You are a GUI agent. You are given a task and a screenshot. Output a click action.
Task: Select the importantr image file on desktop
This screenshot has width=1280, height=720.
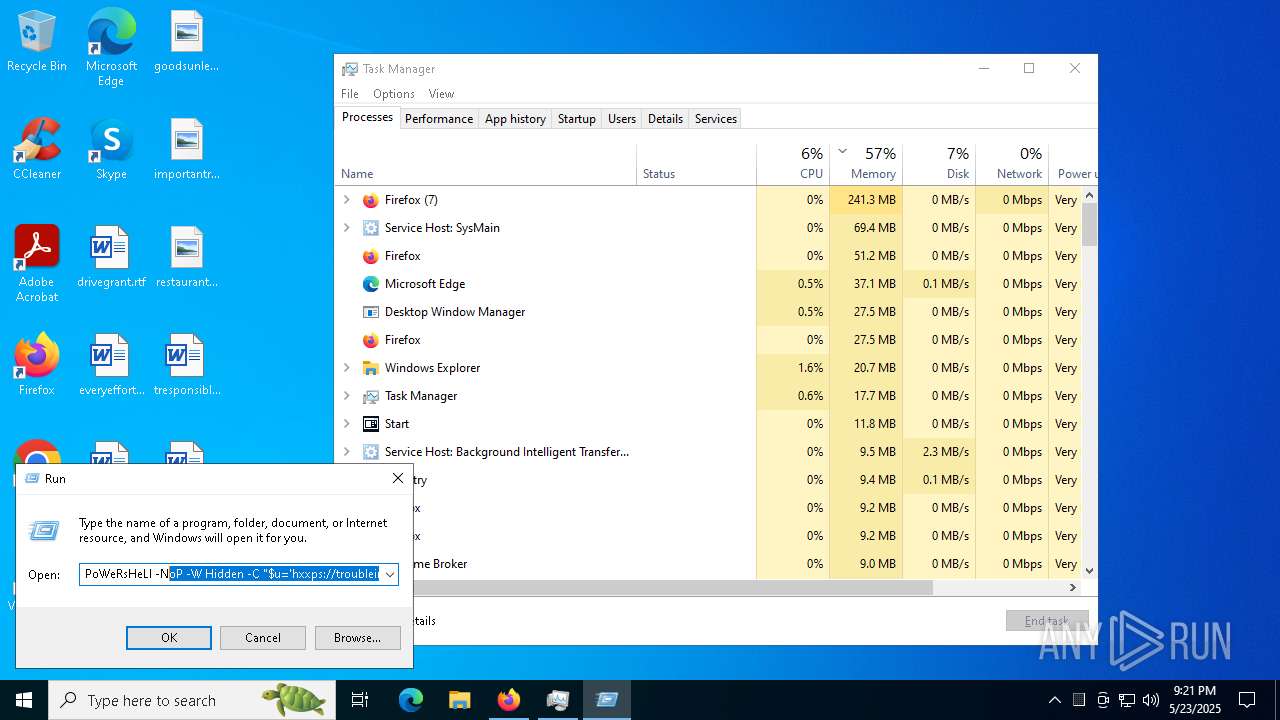point(186,150)
